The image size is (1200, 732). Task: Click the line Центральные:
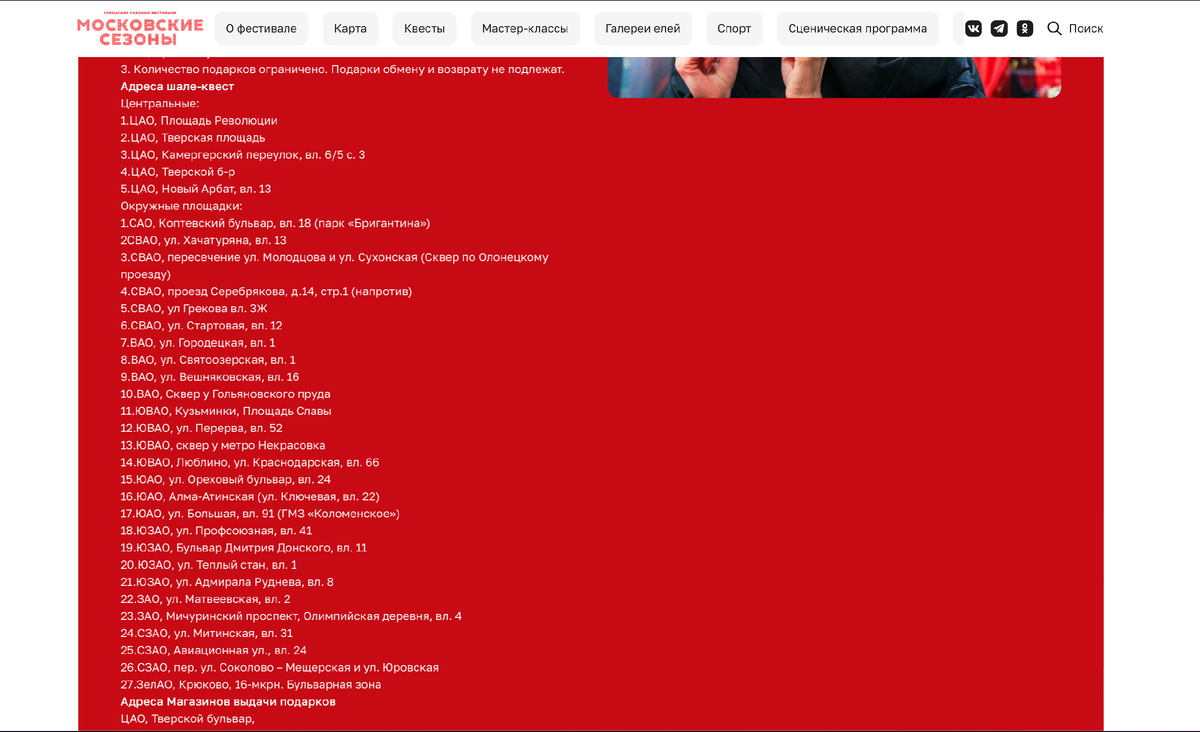[160, 104]
